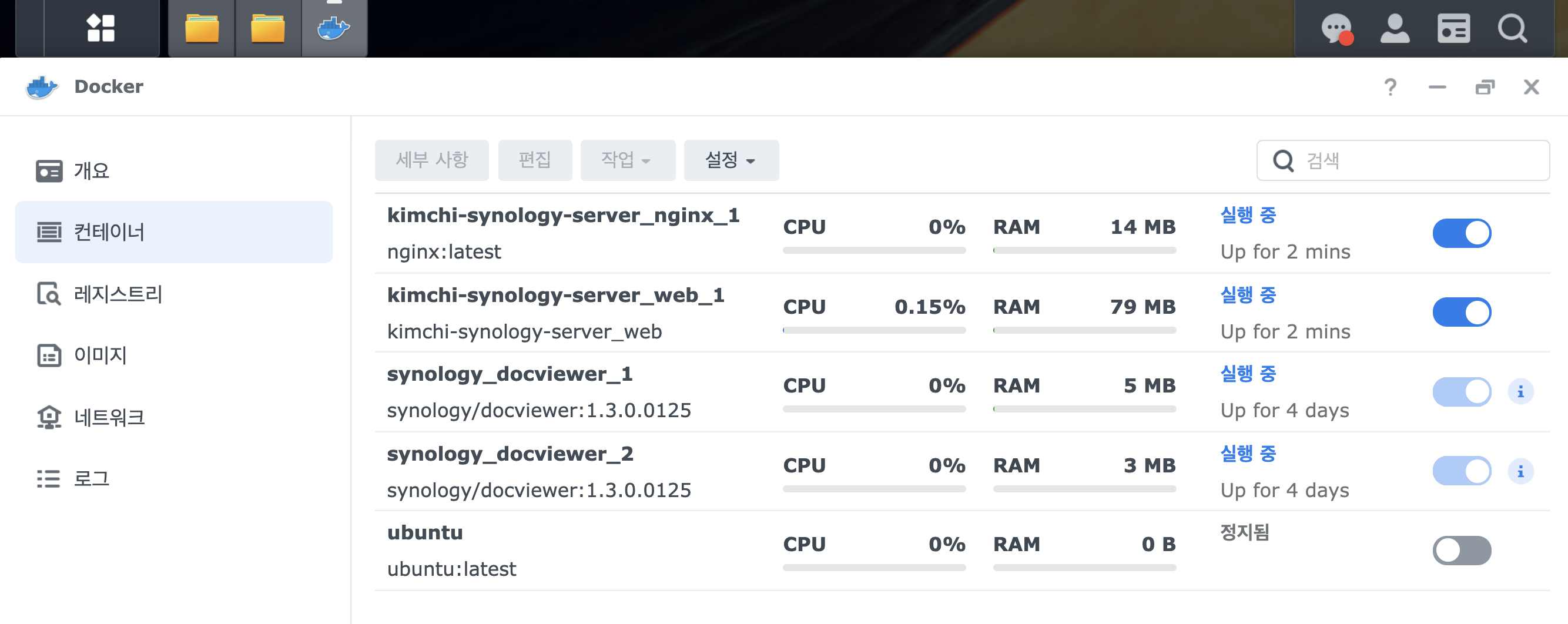
Task: Click the 이미지 document sidebar icon
Action: tap(49, 355)
